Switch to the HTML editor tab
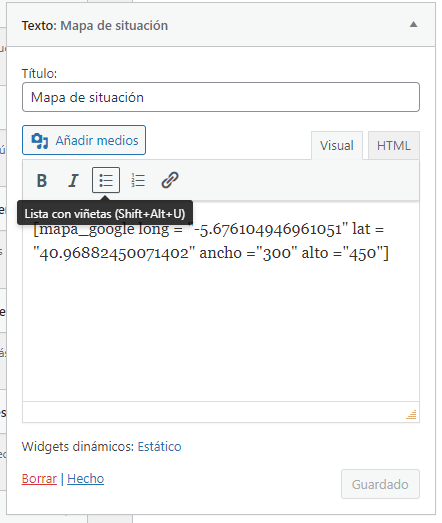442x523 pixels. pos(394,146)
